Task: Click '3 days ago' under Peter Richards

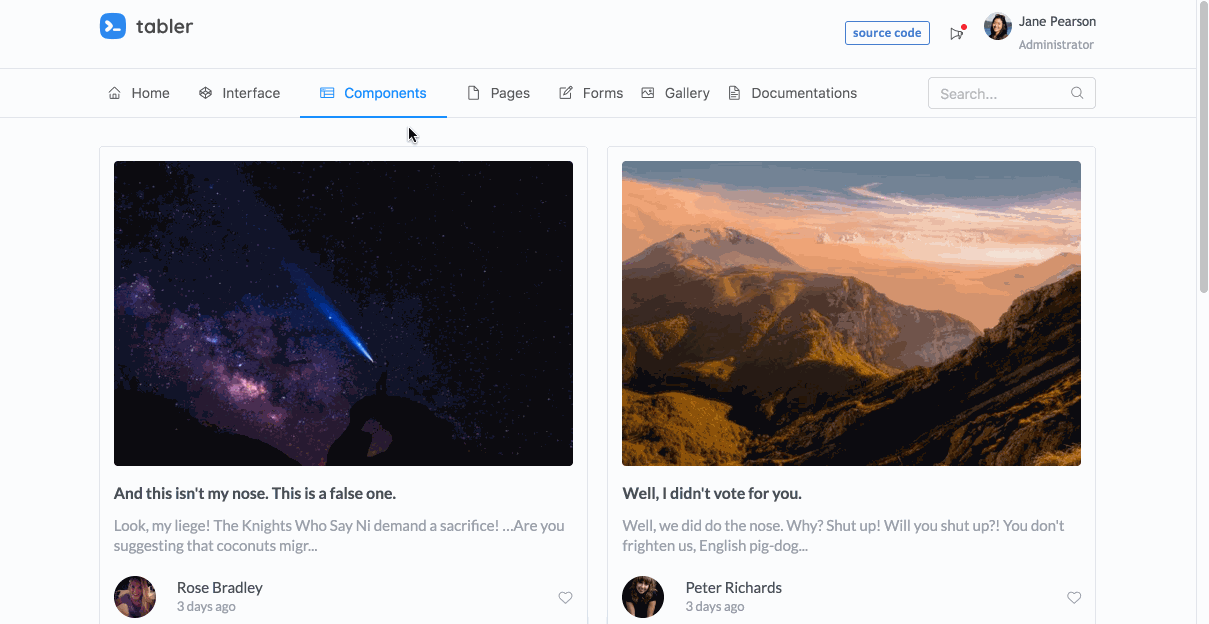Action: click(x=715, y=606)
